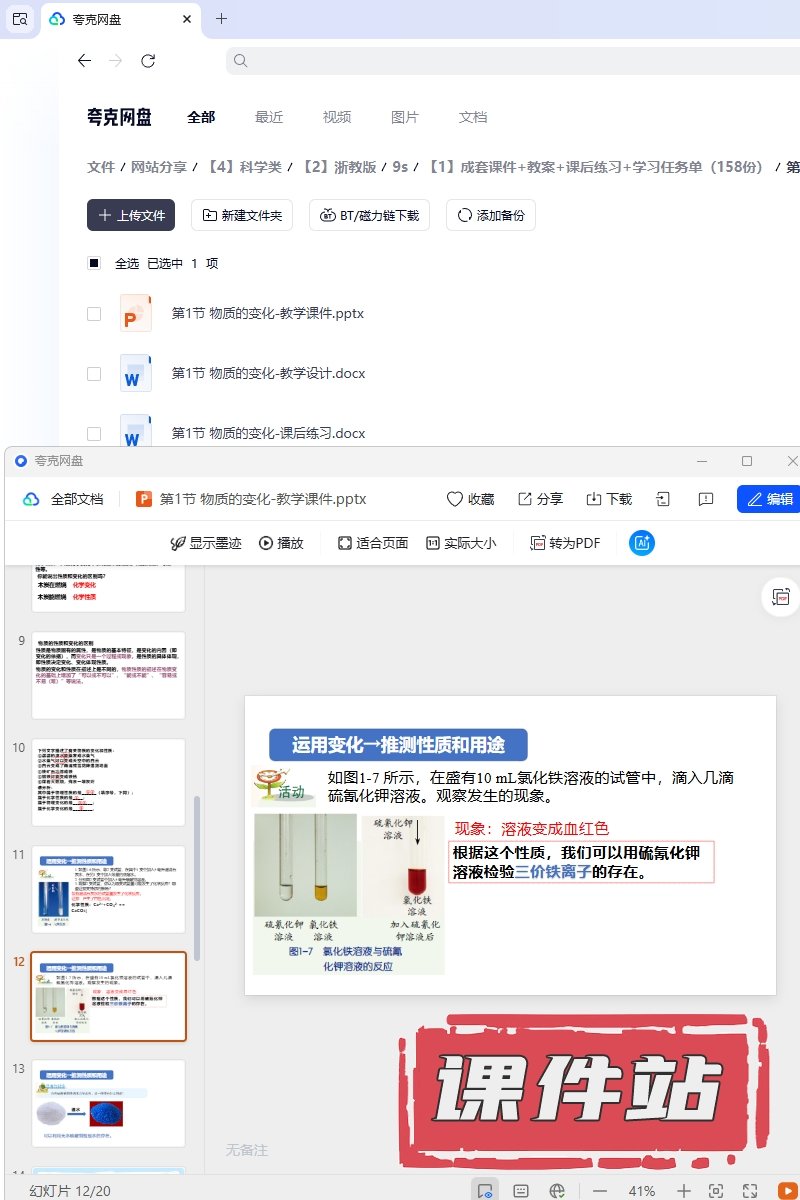800x1200 pixels.
Task: Select slide 13 thumbnail in sidebar
Action: (108, 1103)
